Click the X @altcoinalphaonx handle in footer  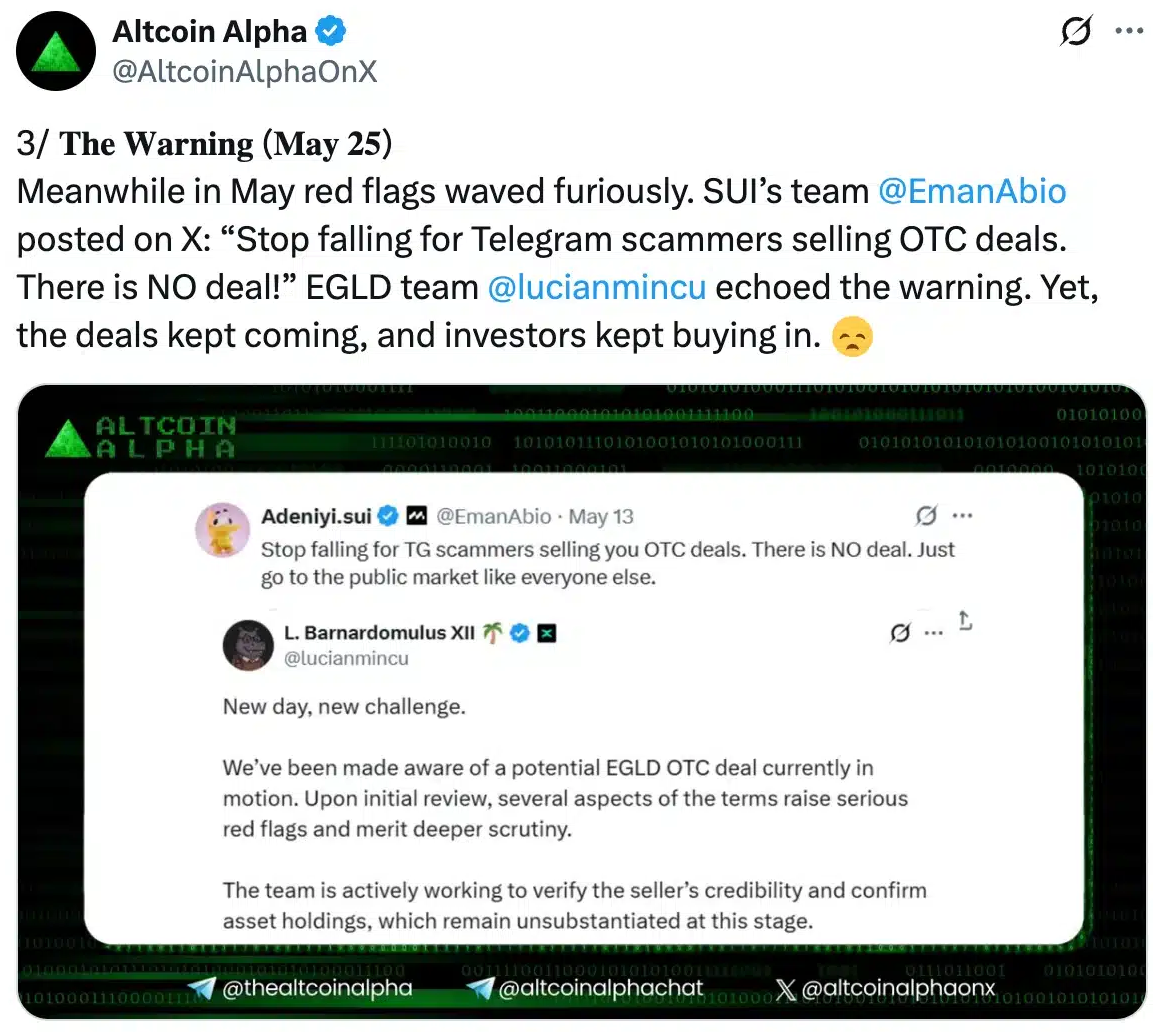[885, 988]
